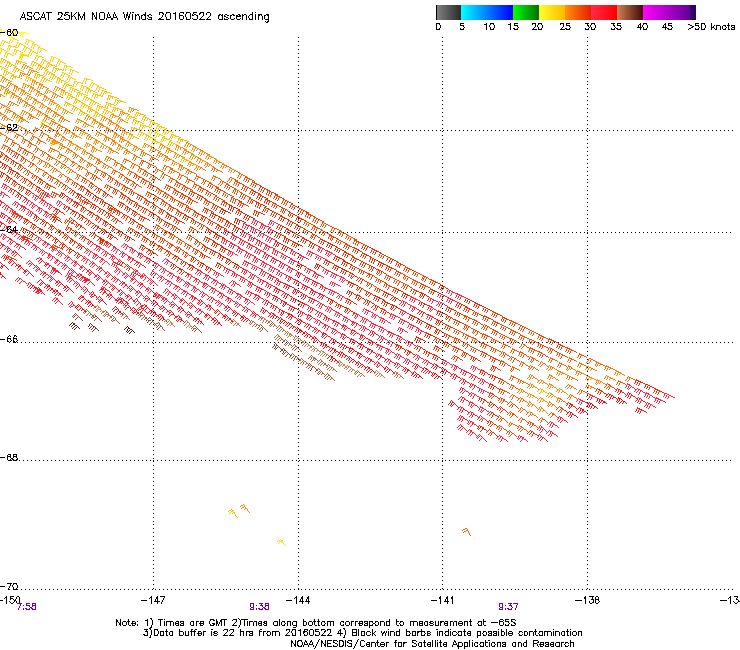740x650 pixels.
Task: Click the legend label '25'
Action: click(x=565, y=27)
